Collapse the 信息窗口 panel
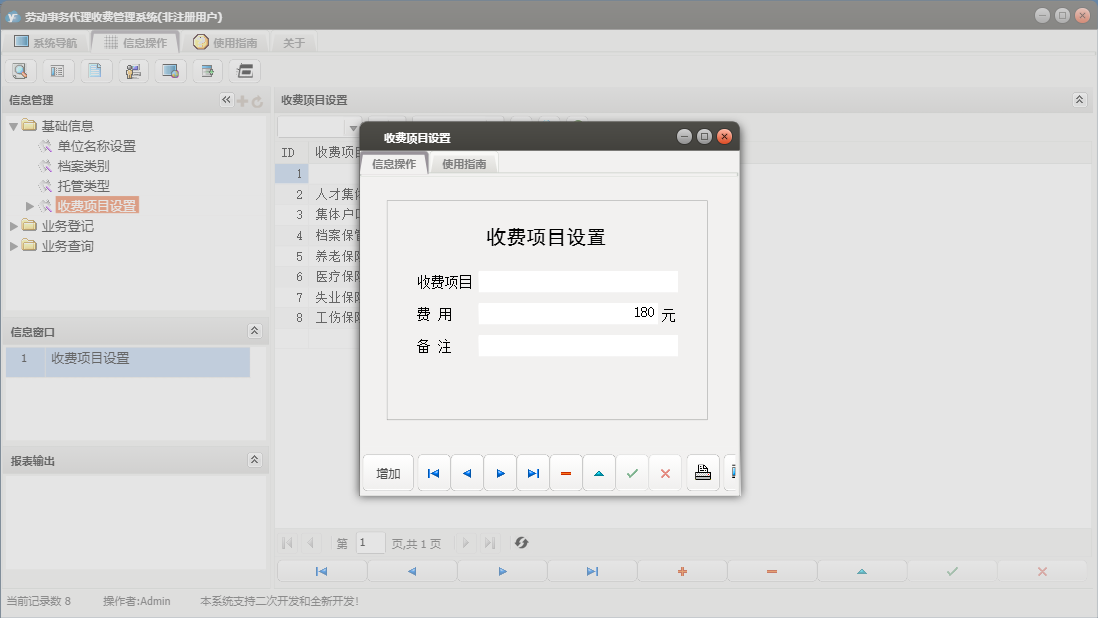1098x618 pixels. 254,331
